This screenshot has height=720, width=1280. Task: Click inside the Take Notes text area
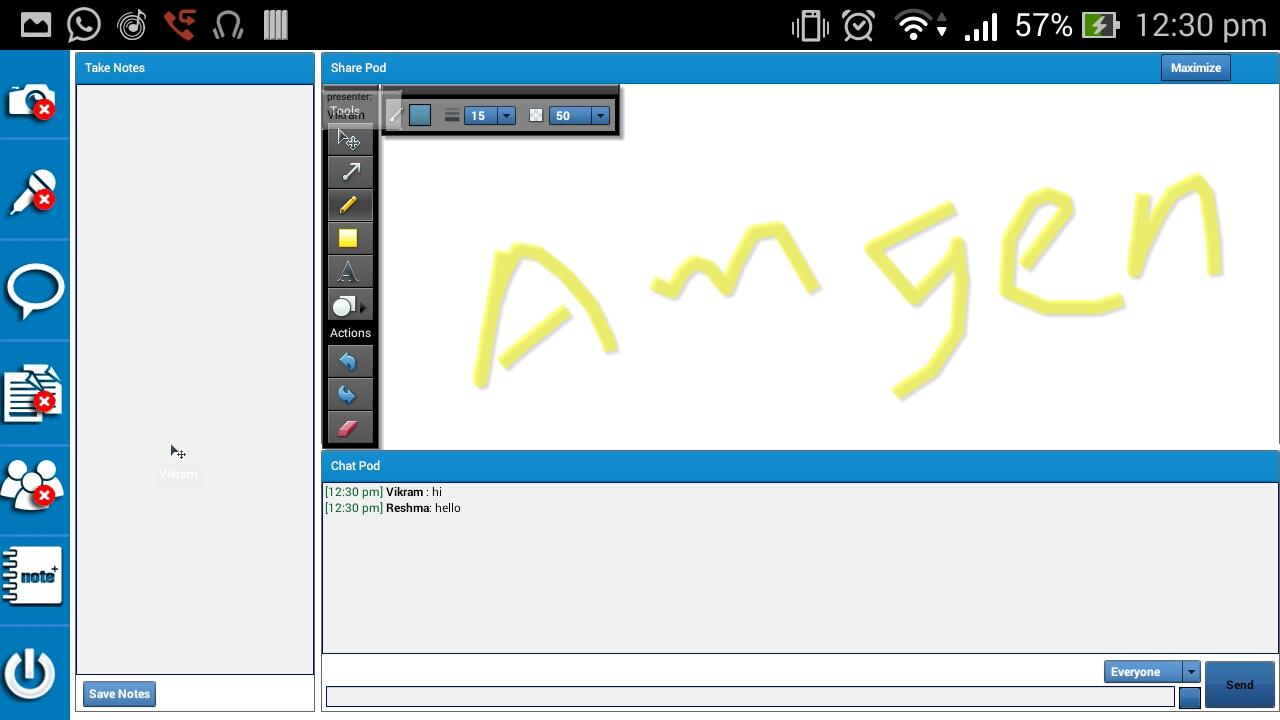(x=195, y=379)
